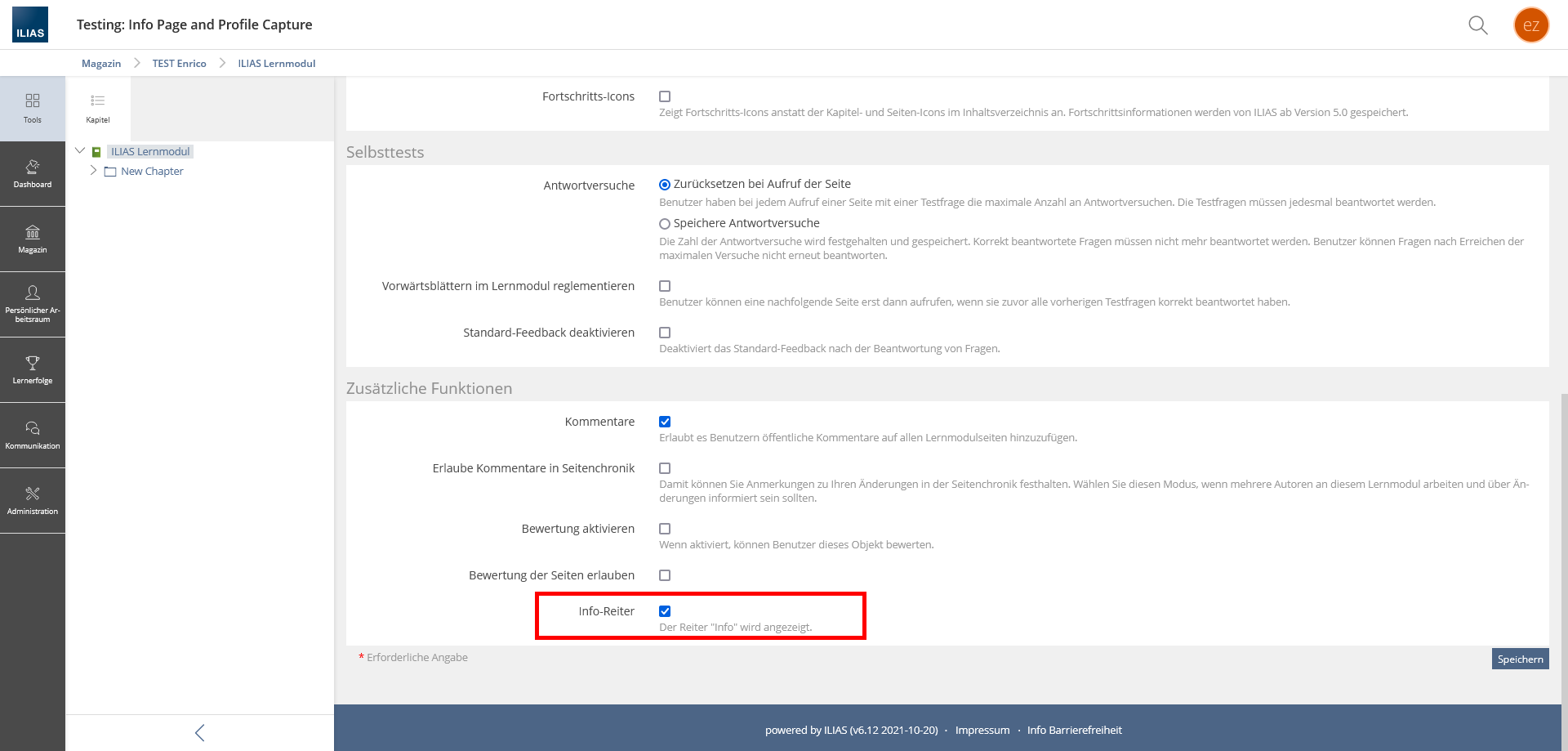The height and width of the screenshot is (751, 1568).
Task: Open the search magnifier icon
Action: click(1477, 25)
